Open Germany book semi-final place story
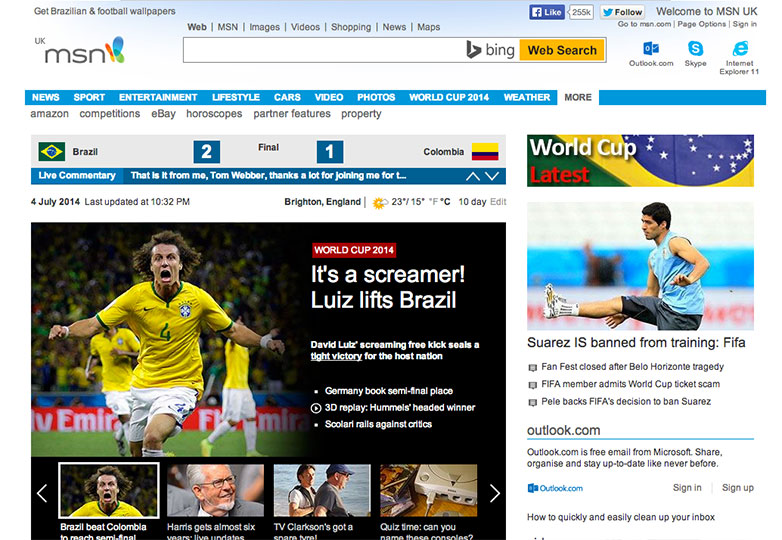This screenshot has height=540, width=782. point(389,391)
